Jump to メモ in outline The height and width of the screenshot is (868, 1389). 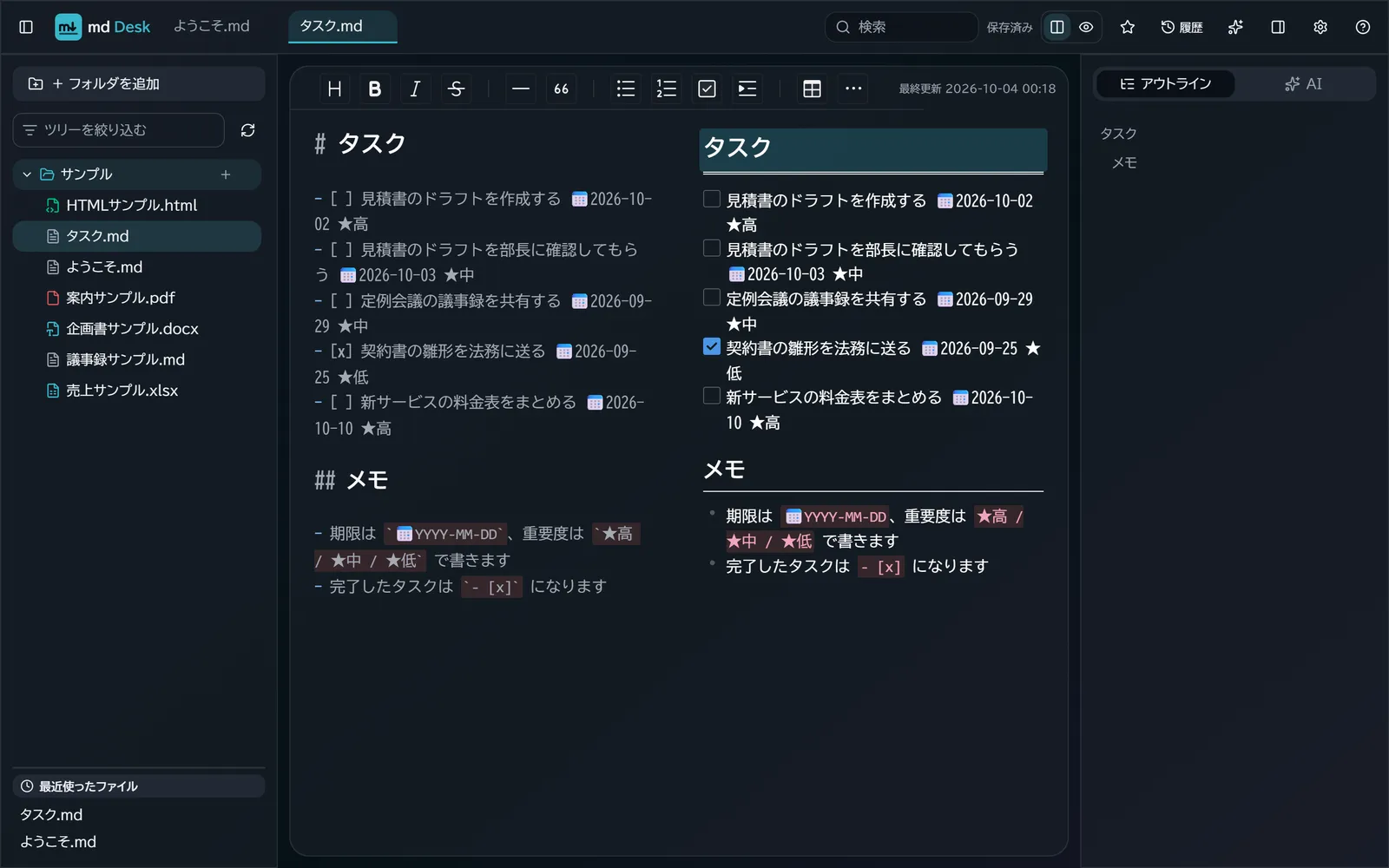tap(1124, 163)
